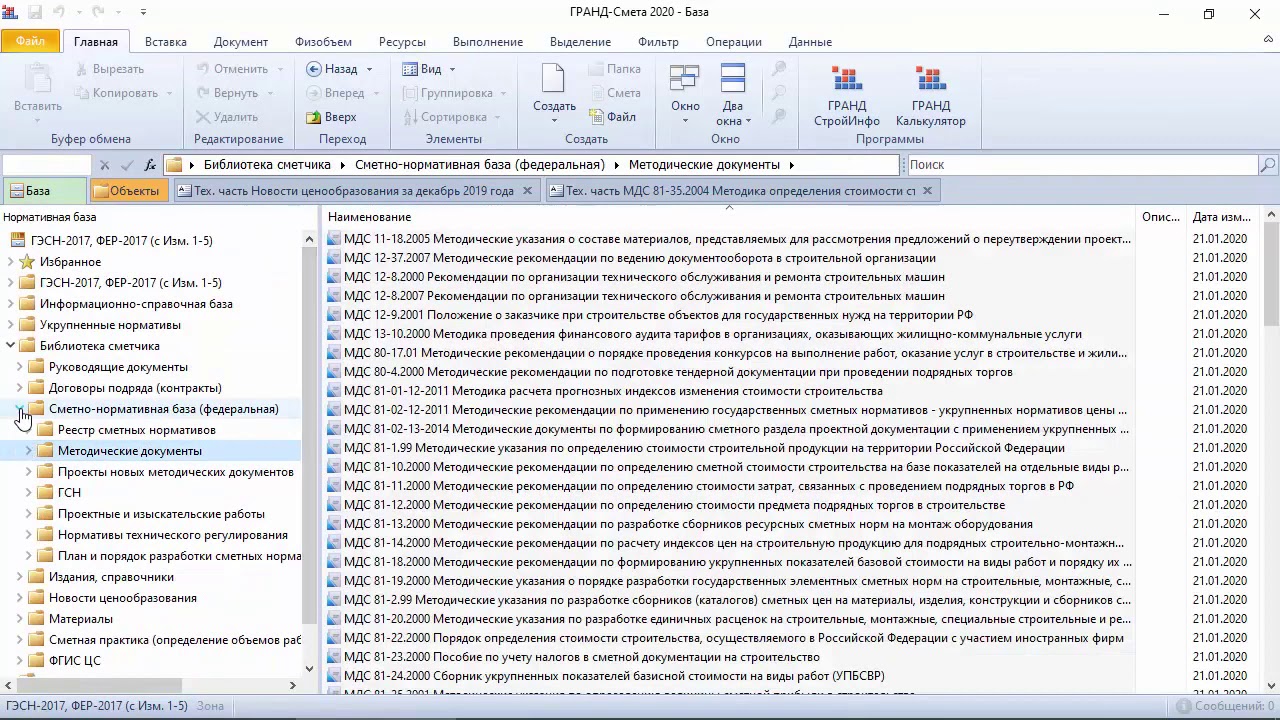Launch ГРАНД СтройИнфо program
This screenshot has height=720, width=1280.
(846, 97)
